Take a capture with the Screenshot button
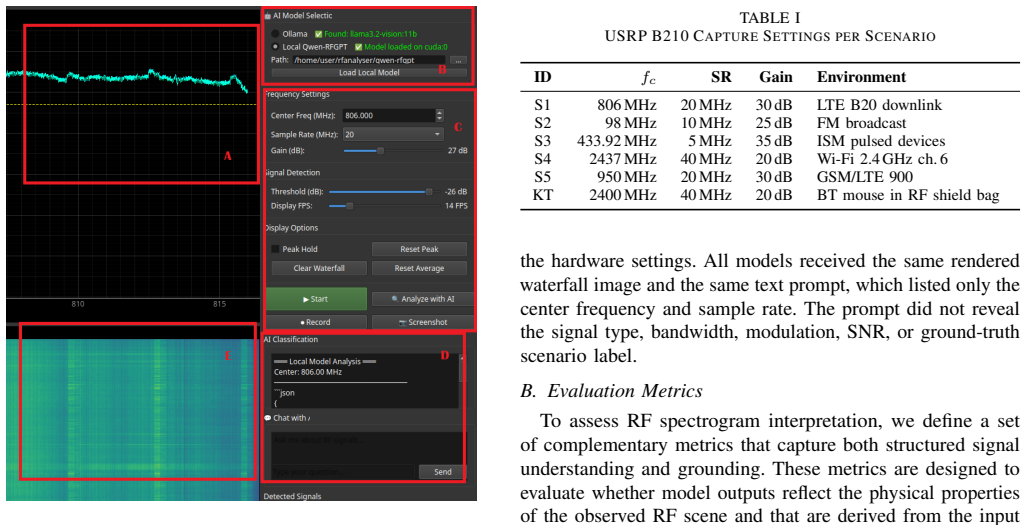The width and height of the screenshot is (1027, 525). (422, 322)
